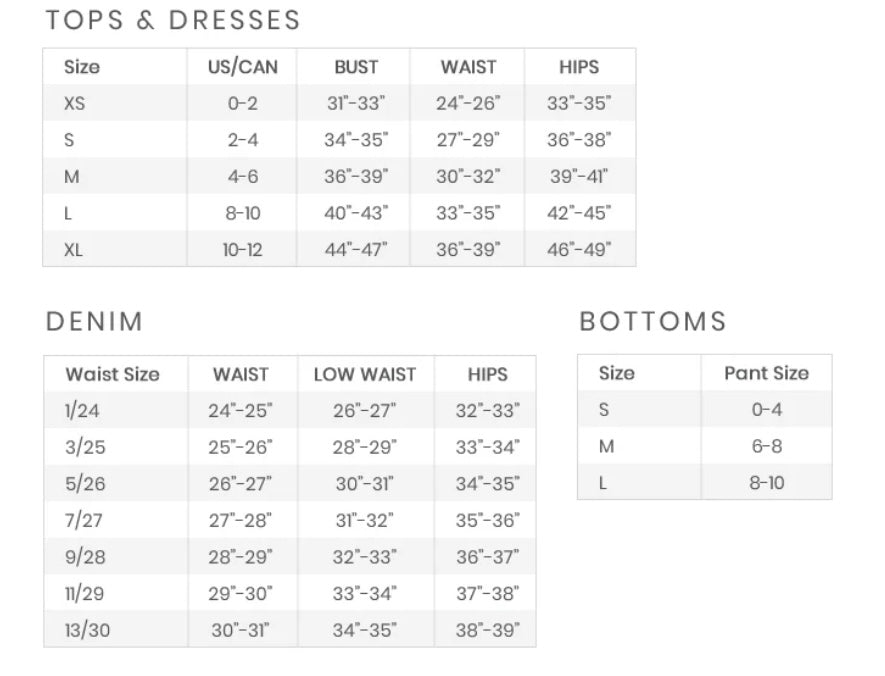Click the 6-8 pant size in Bottoms
This screenshot has width=885, height=676.
767,446
